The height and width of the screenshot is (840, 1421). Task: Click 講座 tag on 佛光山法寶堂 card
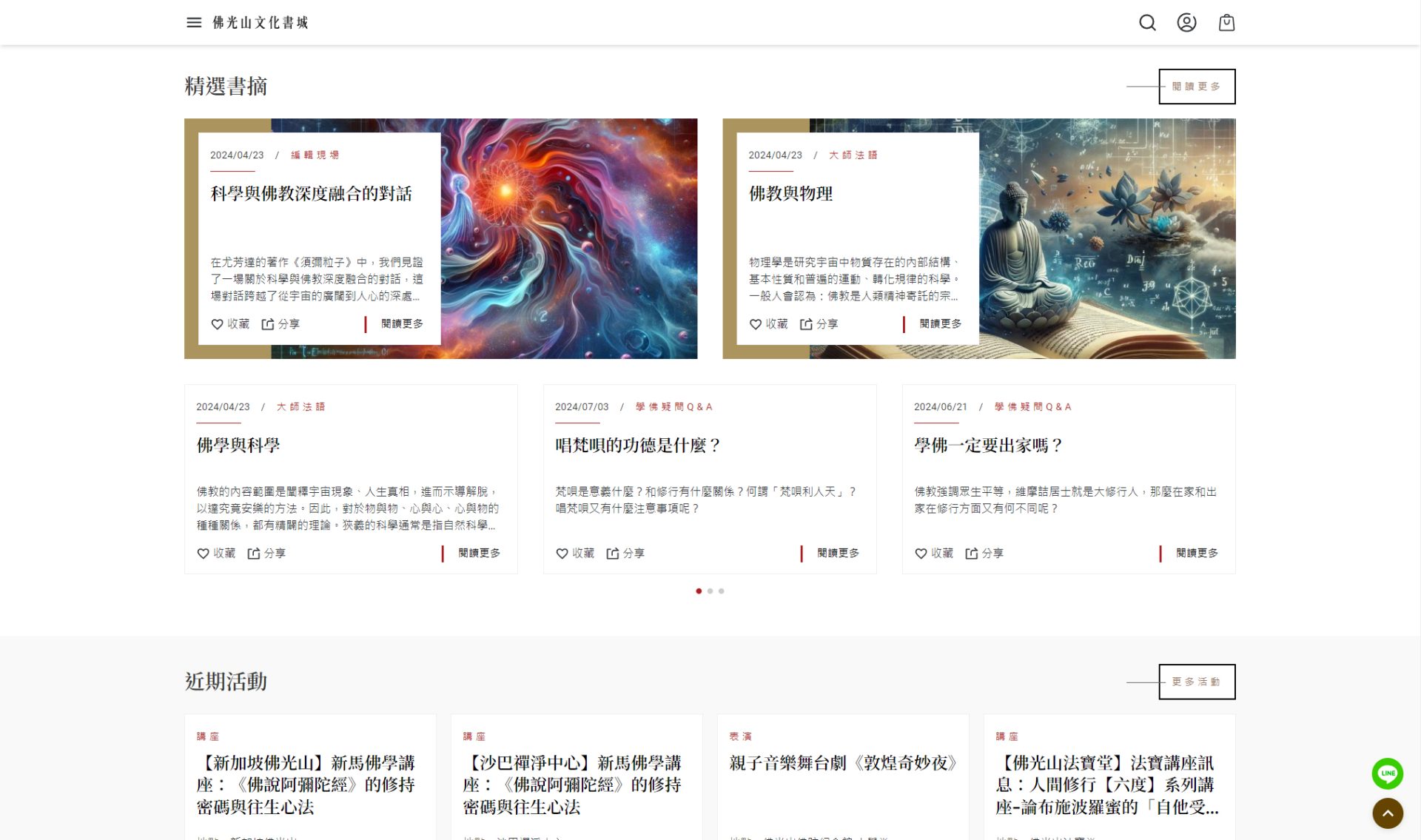pos(1007,736)
